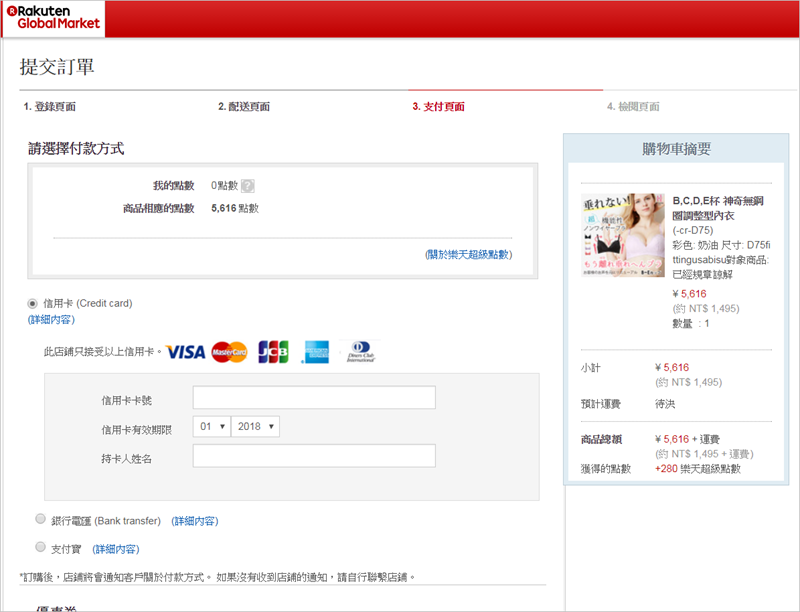The width and height of the screenshot is (800, 612).
Task: Switch to step 3. 支付頁面
Action: point(438,107)
